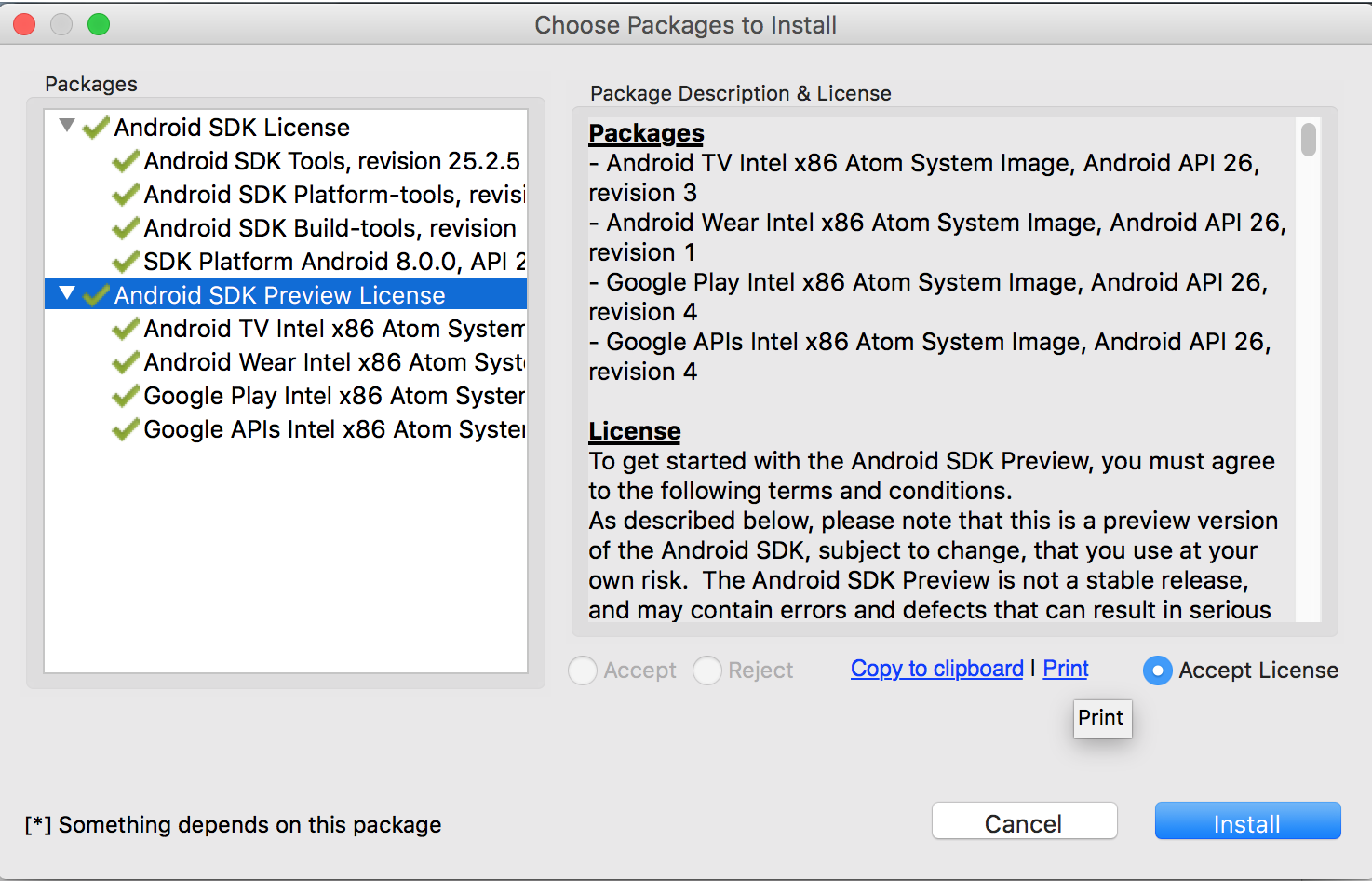
Task: Click checkmark icon next to Android SDK Build-tools
Action: tap(126, 228)
